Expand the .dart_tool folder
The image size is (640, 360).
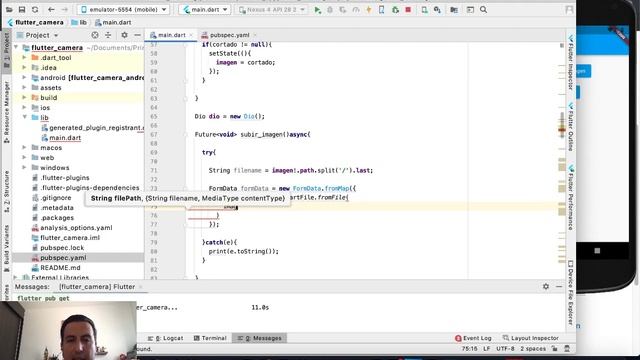pos(24,58)
